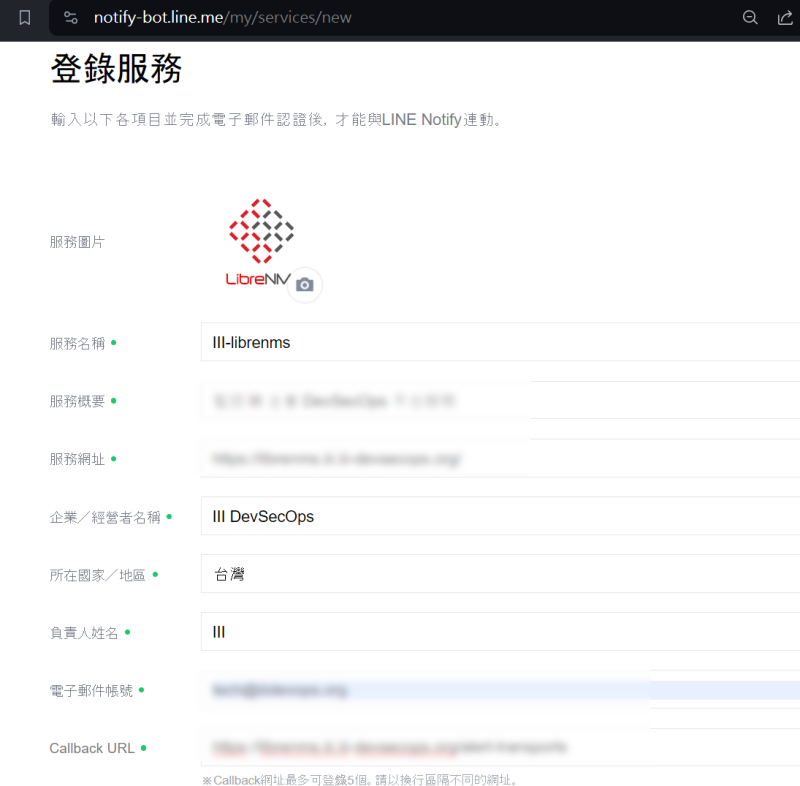Click the blurred service URL (服務網址) field
The image size is (800, 786).
[x=501, y=459]
